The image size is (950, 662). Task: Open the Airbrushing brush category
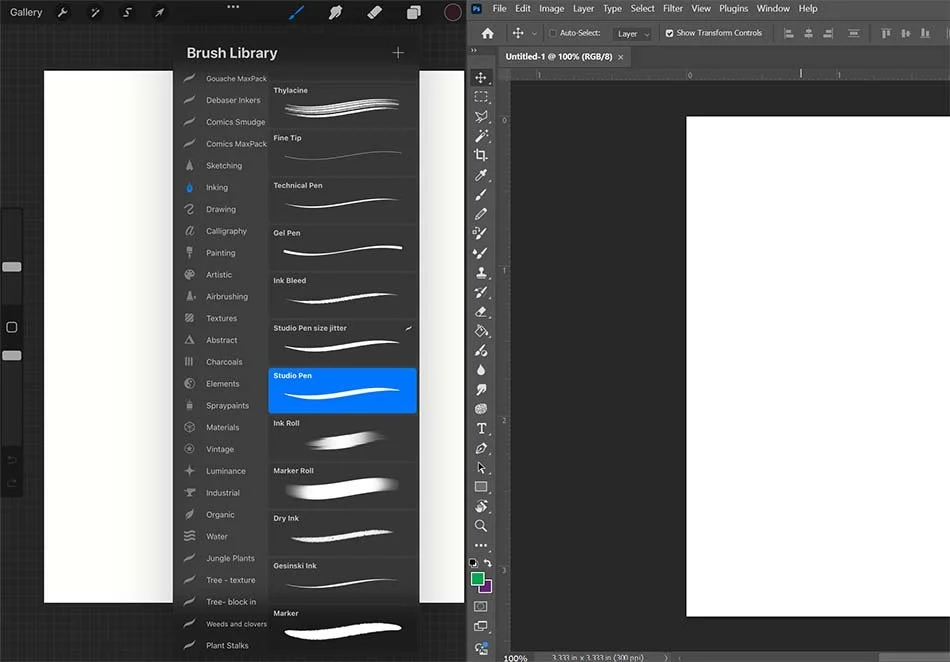click(227, 297)
